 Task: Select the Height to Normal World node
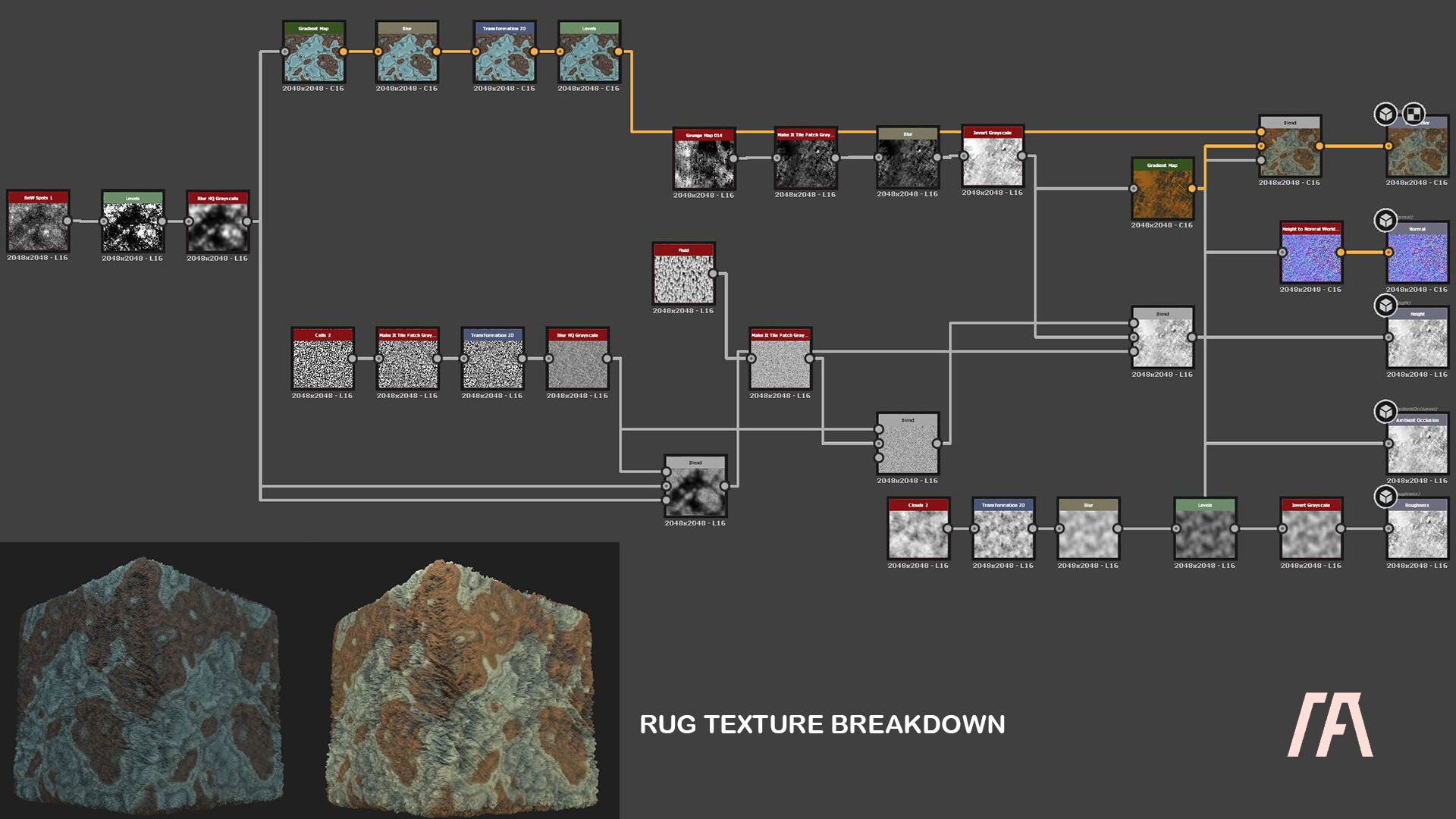pyautogui.click(x=1310, y=256)
